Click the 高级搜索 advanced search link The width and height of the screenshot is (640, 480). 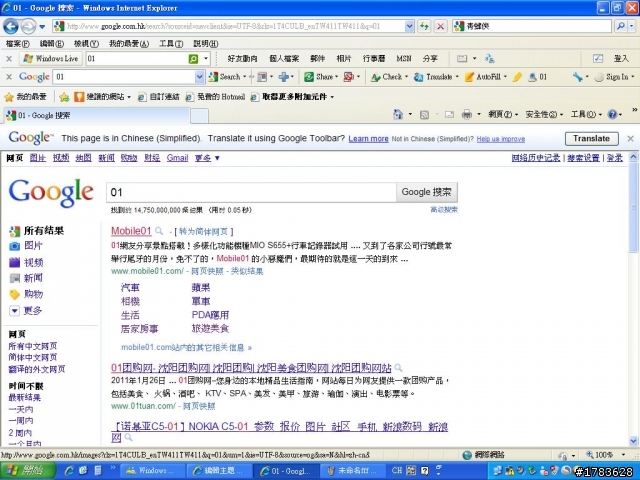point(444,210)
